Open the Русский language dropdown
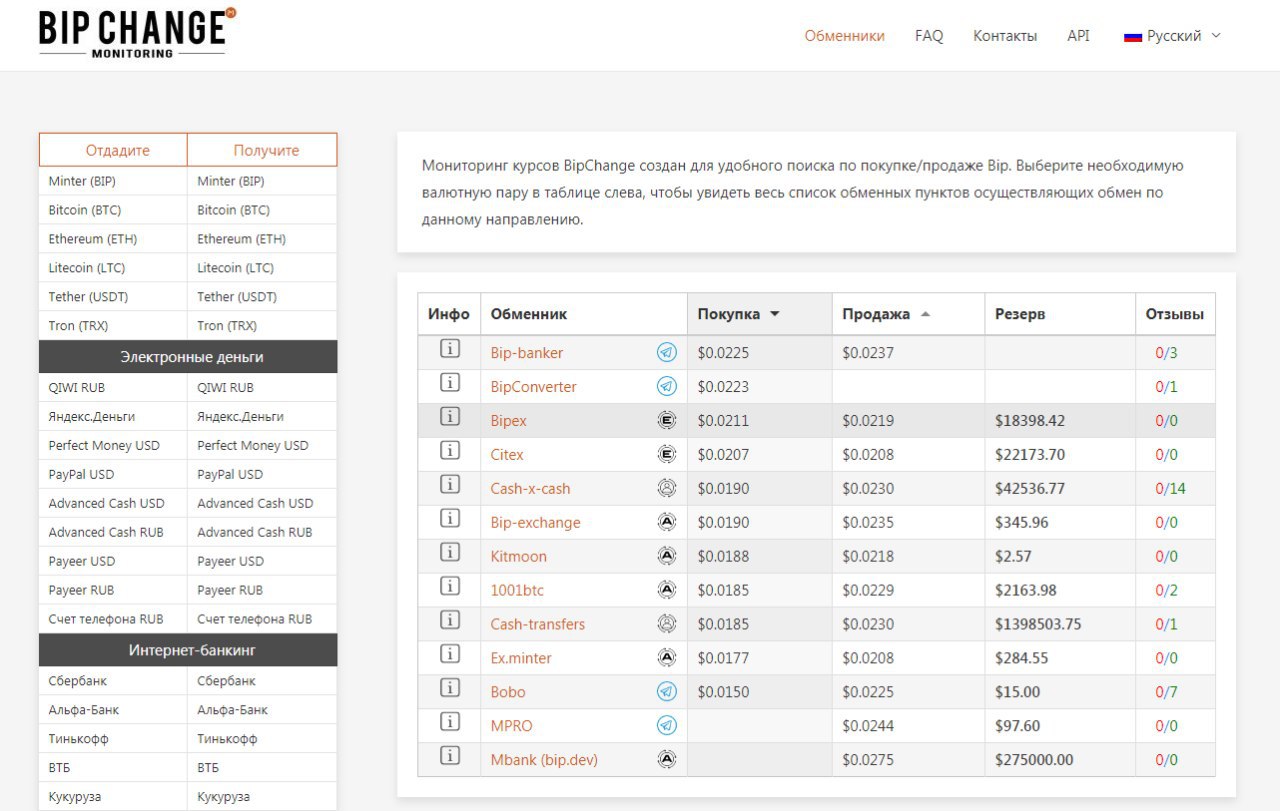Screen dimensions: 1280x811 click(x=1173, y=35)
